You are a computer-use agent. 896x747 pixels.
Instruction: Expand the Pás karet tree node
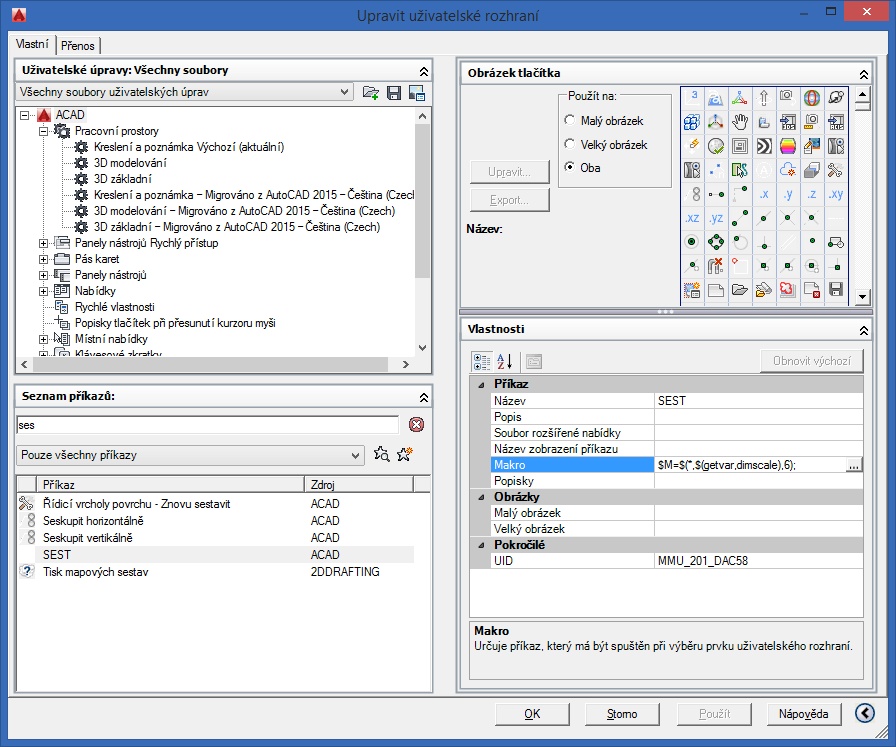[43, 259]
